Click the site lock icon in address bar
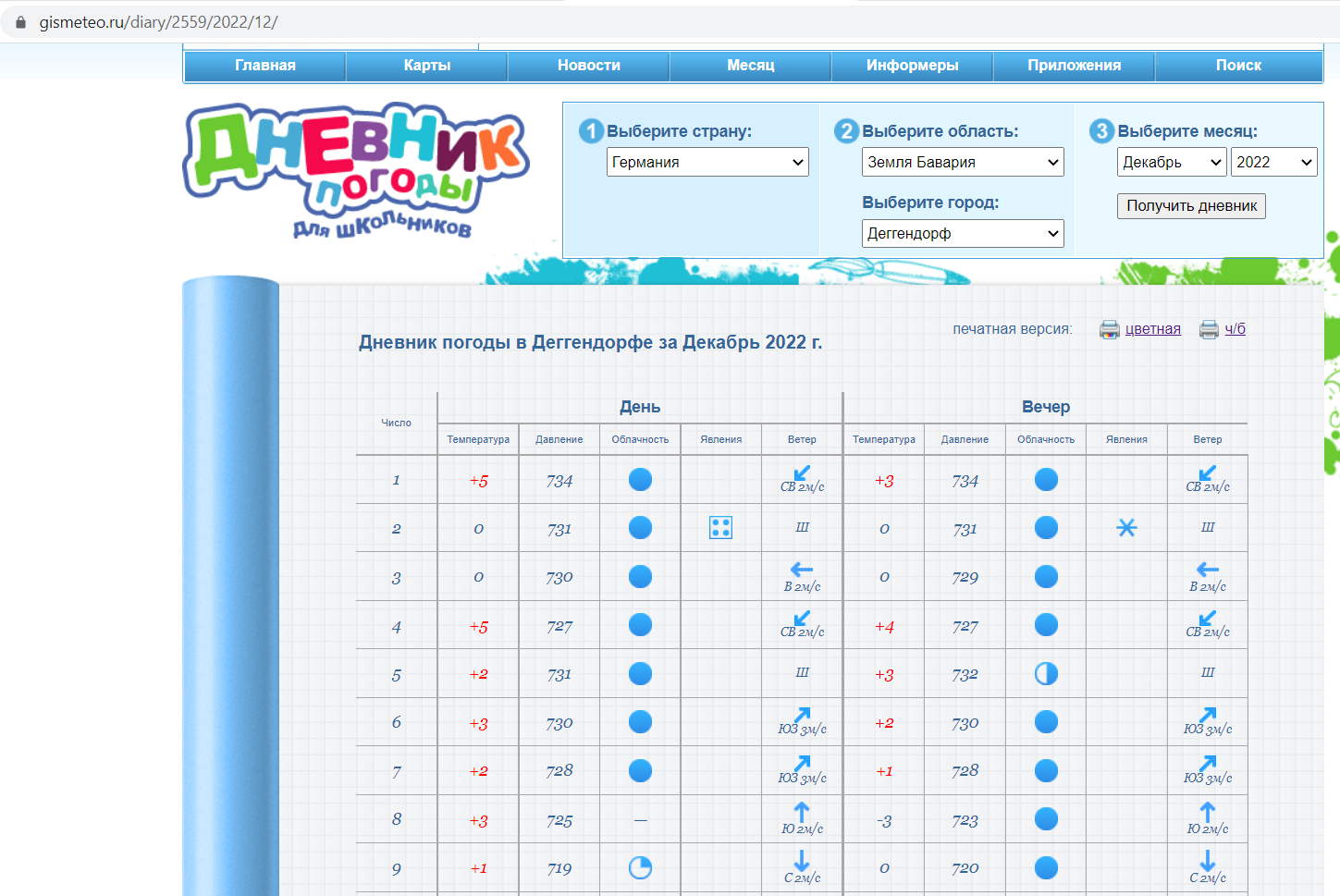Image resolution: width=1340 pixels, height=896 pixels. click(x=20, y=22)
